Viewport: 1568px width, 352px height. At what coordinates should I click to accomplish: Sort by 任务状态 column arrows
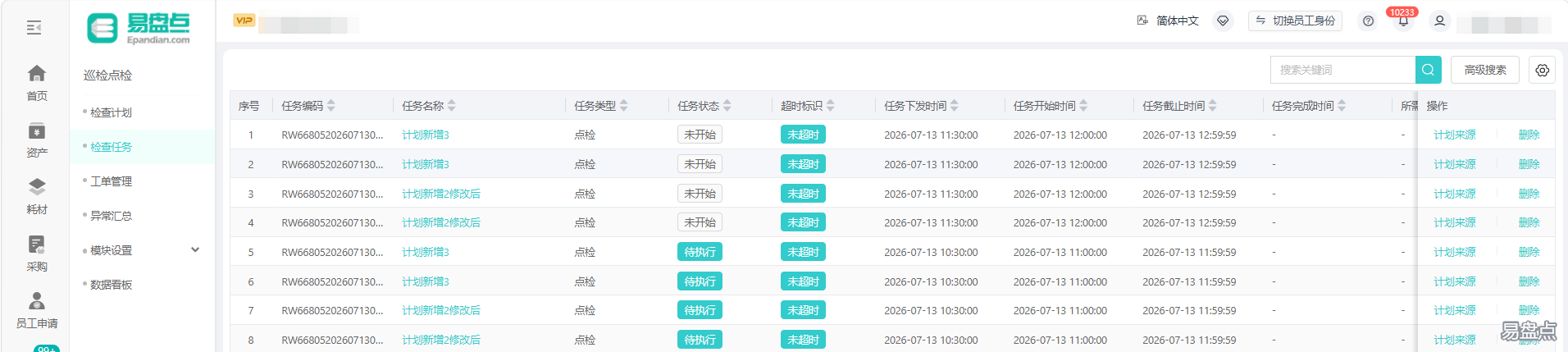(x=727, y=106)
